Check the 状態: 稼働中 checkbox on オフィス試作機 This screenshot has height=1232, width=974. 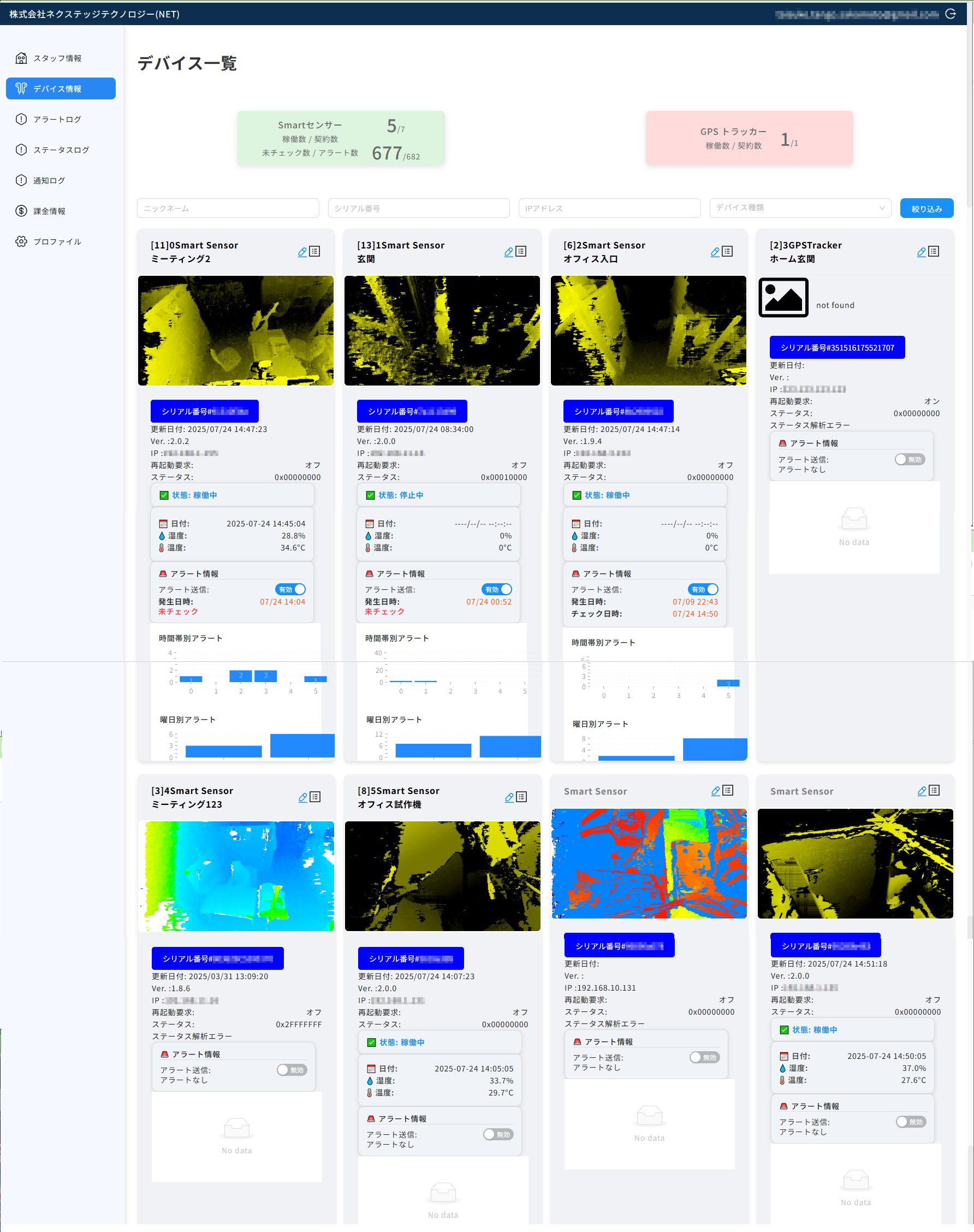point(372,1042)
